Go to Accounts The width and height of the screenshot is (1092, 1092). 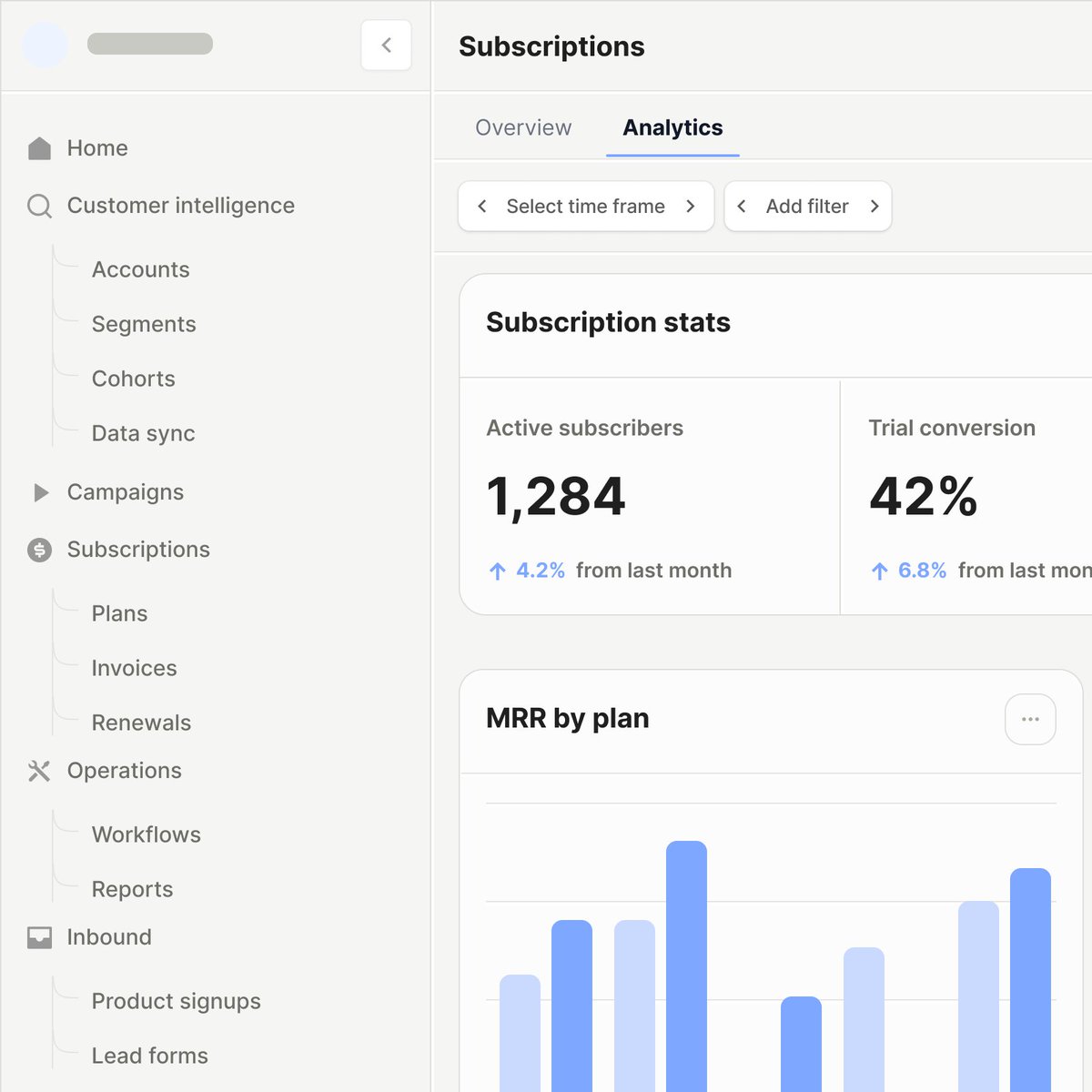(141, 269)
